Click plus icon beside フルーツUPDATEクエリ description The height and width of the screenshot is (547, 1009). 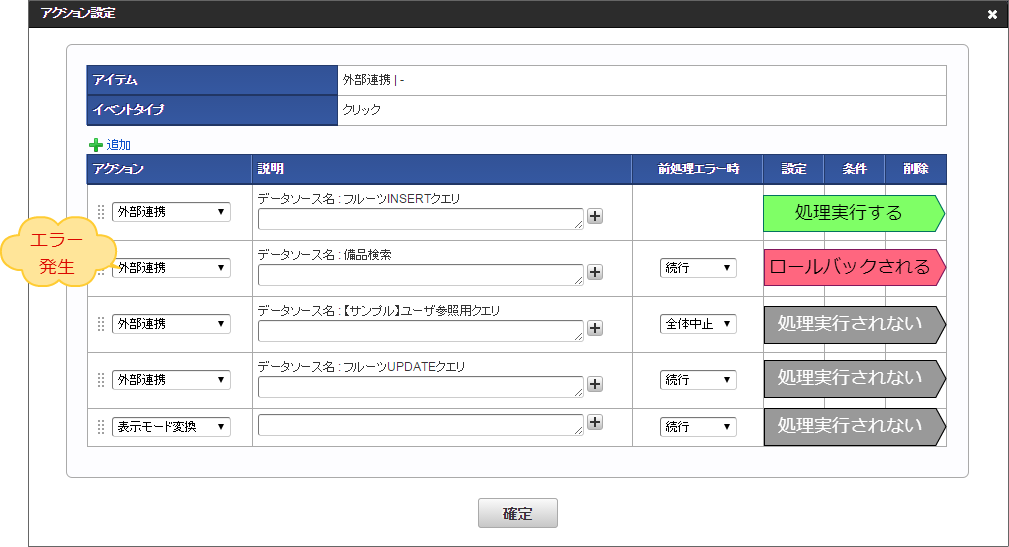(x=594, y=384)
